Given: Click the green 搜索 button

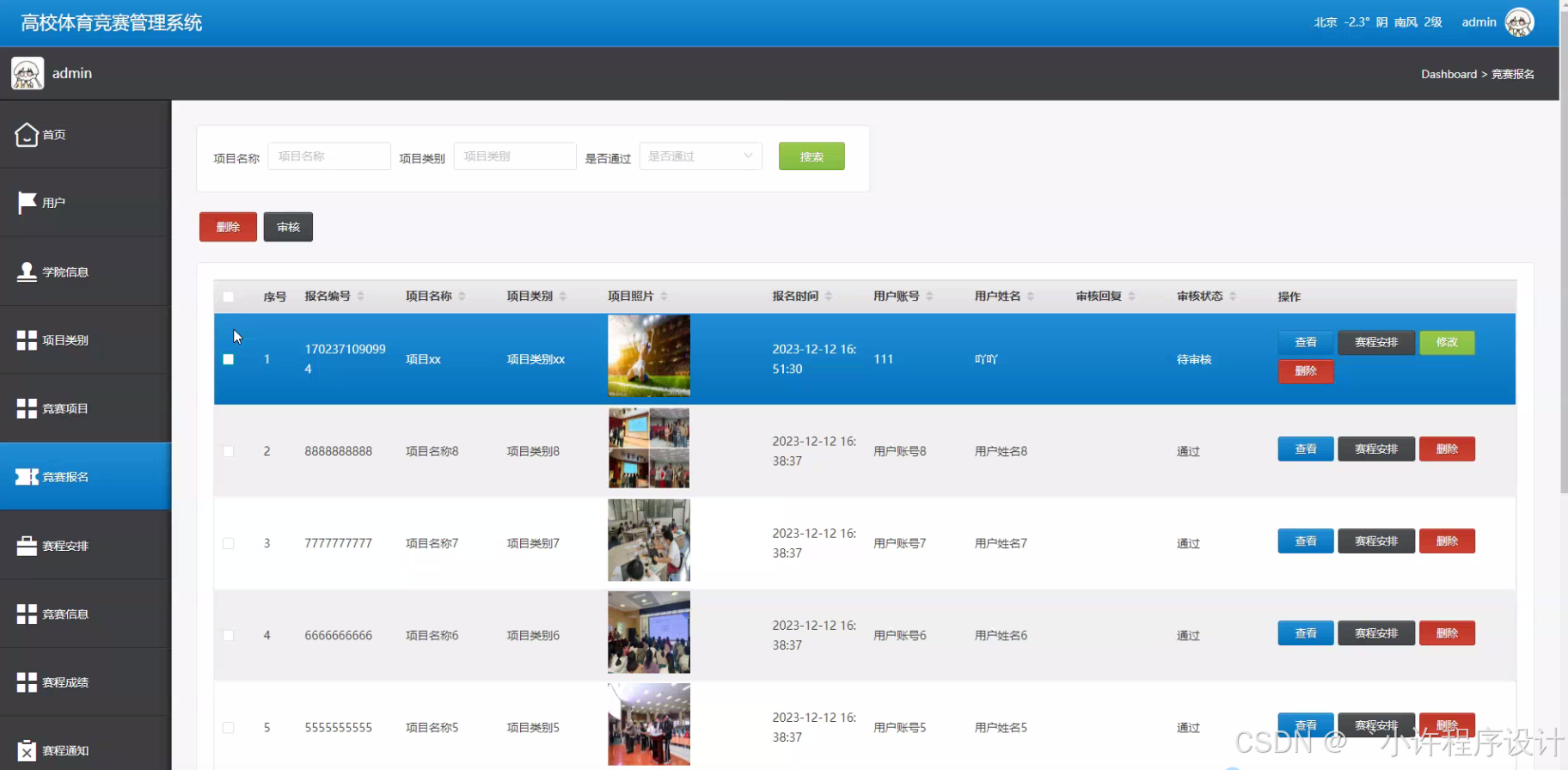Looking at the screenshot, I should tap(812, 156).
